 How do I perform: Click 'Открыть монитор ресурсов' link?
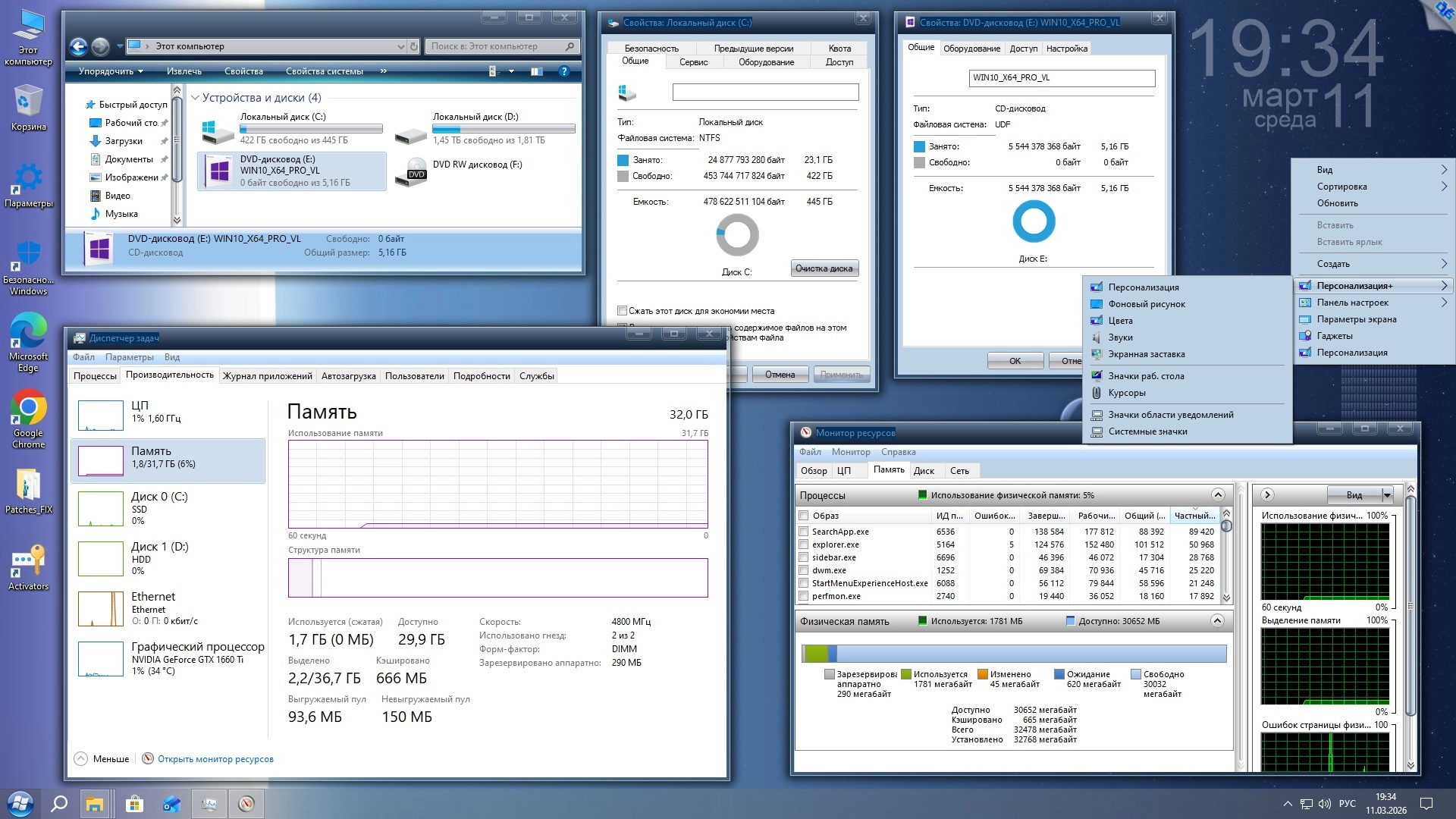tap(215, 759)
